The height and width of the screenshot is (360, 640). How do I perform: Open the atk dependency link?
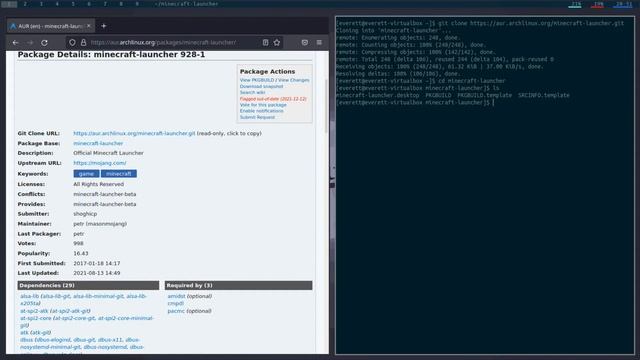tap(24, 333)
